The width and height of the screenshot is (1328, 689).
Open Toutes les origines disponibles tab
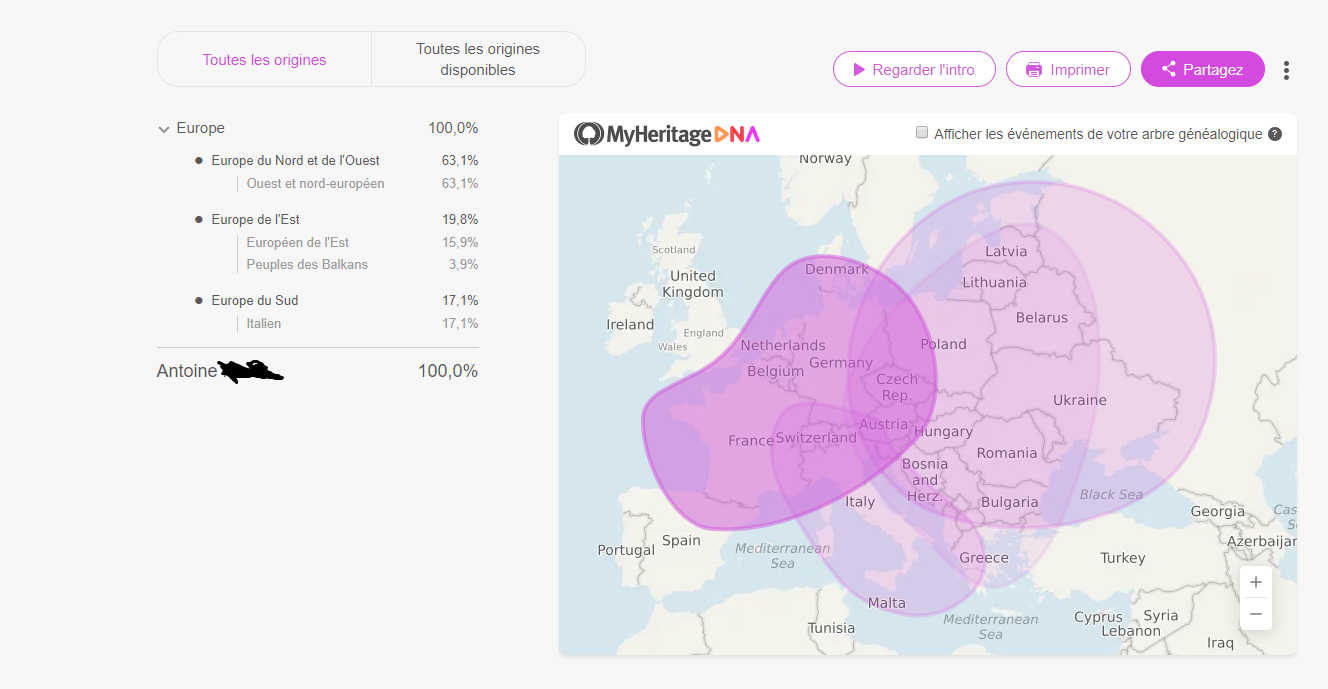(478, 60)
